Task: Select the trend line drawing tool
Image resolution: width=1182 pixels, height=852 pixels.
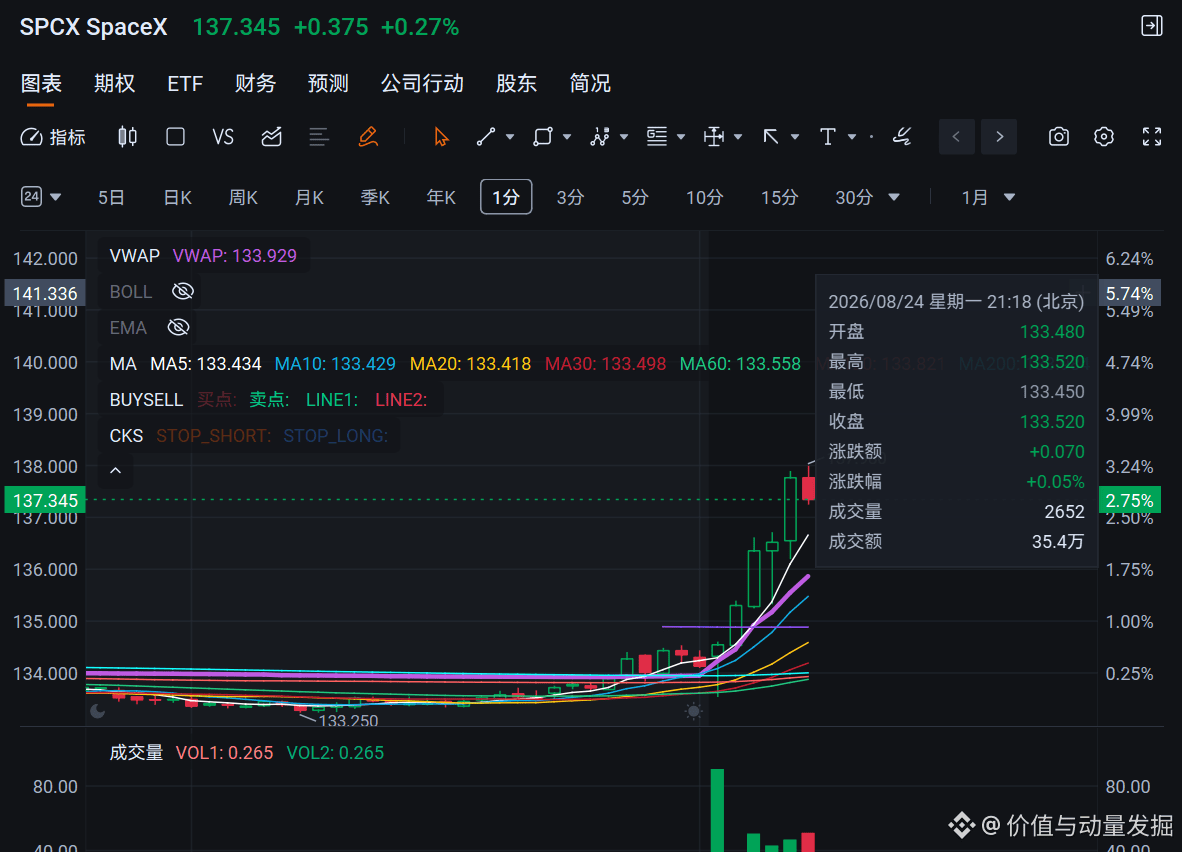Action: tap(486, 137)
